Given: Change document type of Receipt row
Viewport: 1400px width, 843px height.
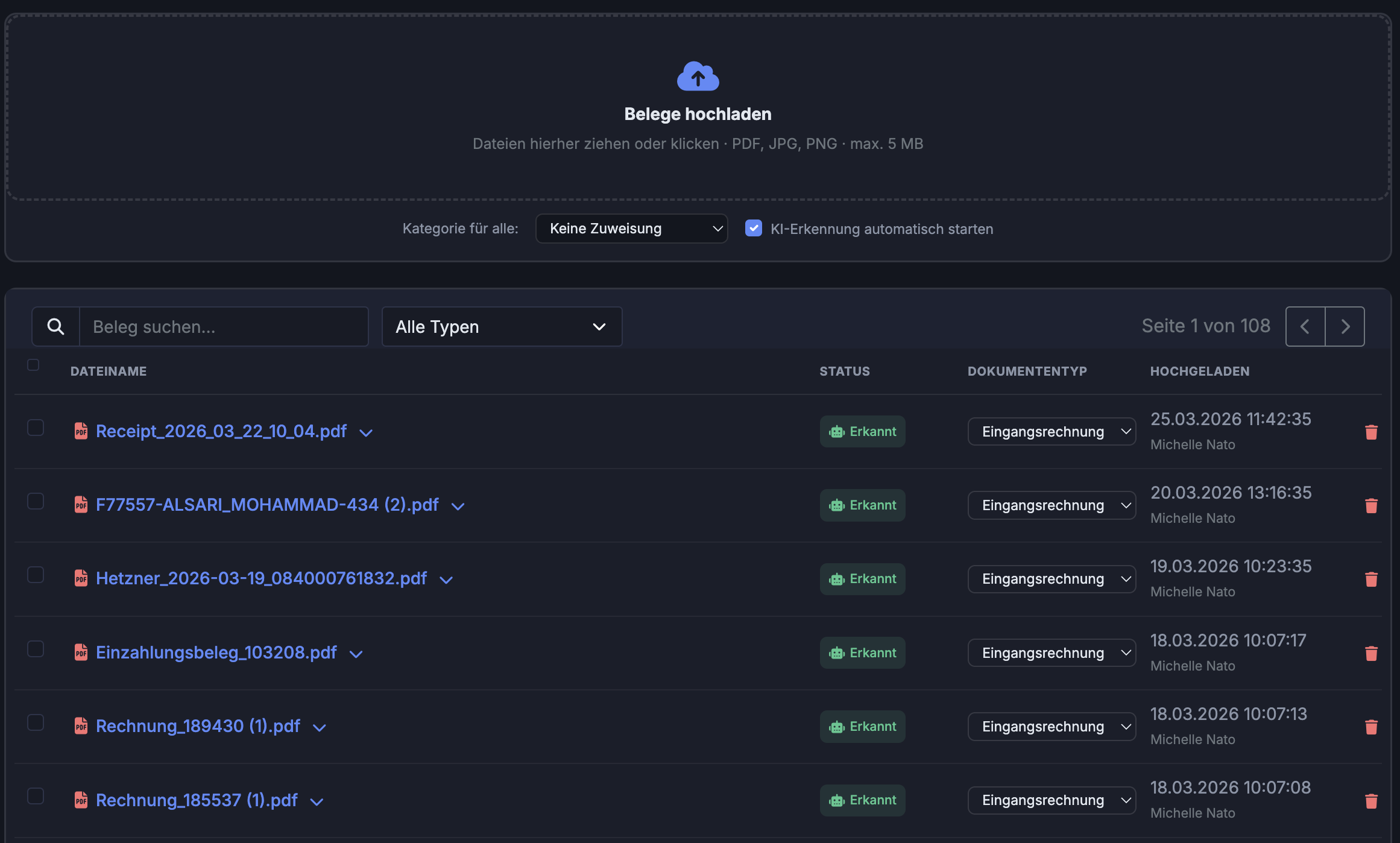Looking at the screenshot, I should [1052, 432].
